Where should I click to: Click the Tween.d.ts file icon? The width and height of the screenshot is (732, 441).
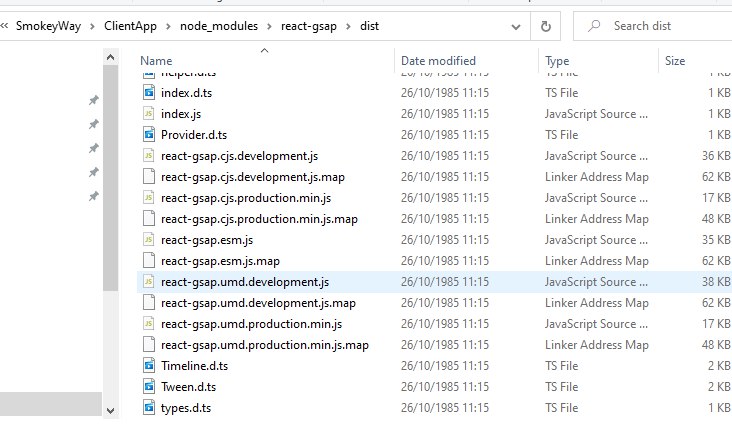[x=148, y=386]
